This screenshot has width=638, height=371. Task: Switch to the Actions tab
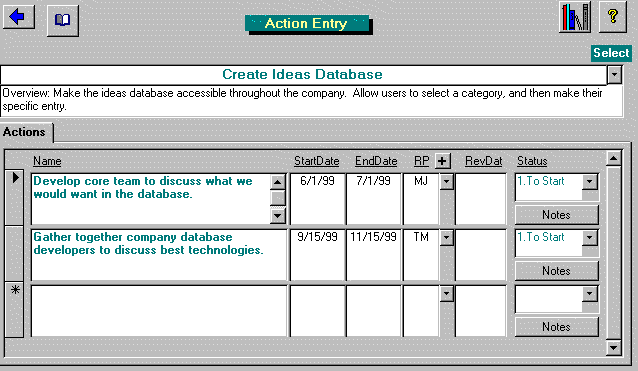[25, 132]
